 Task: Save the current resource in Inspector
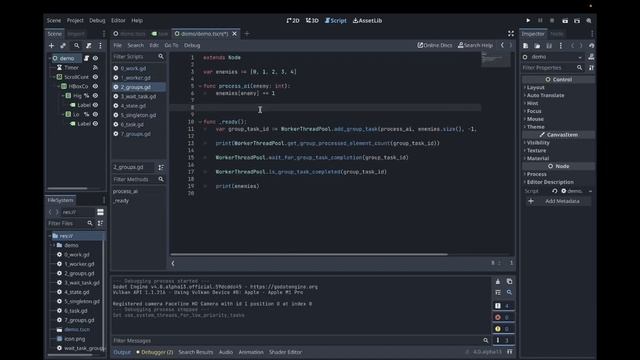point(549,46)
